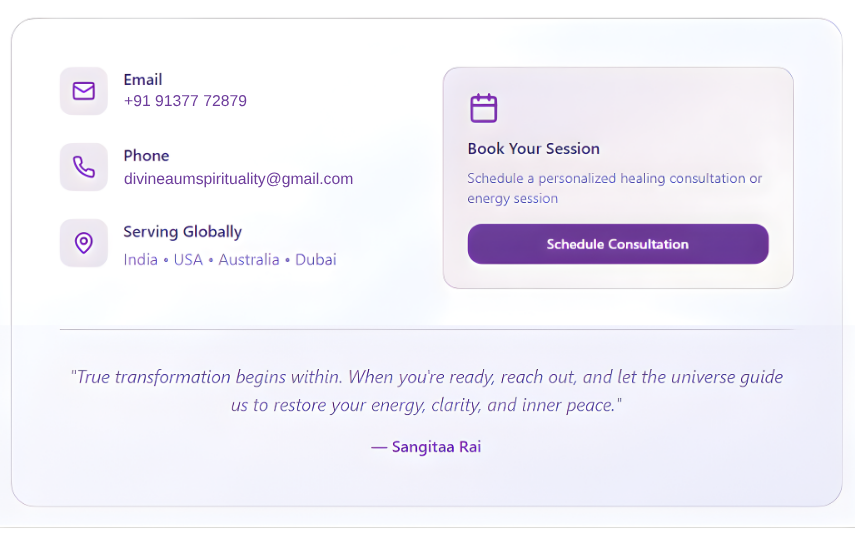The image size is (855, 540).
Task: Click the horizontal divider above the quote
Action: [426, 329]
